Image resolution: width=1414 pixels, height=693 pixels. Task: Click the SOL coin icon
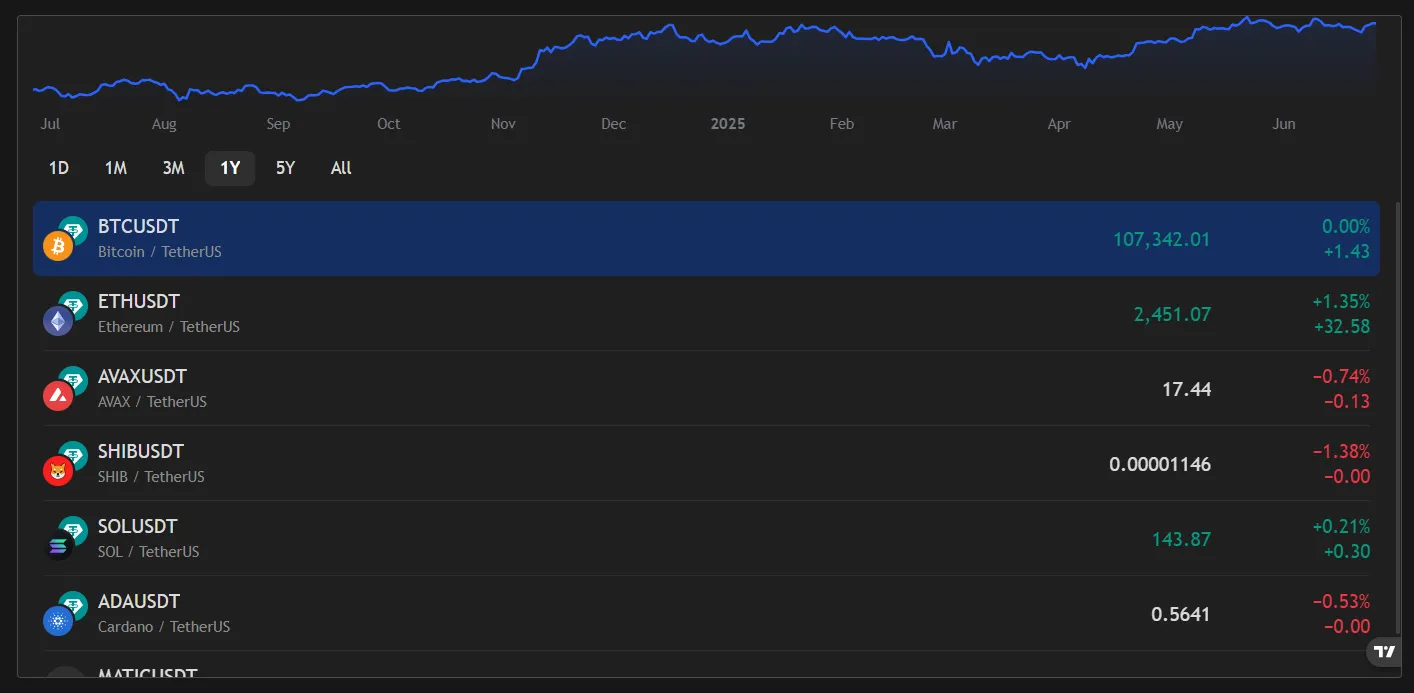[58, 545]
